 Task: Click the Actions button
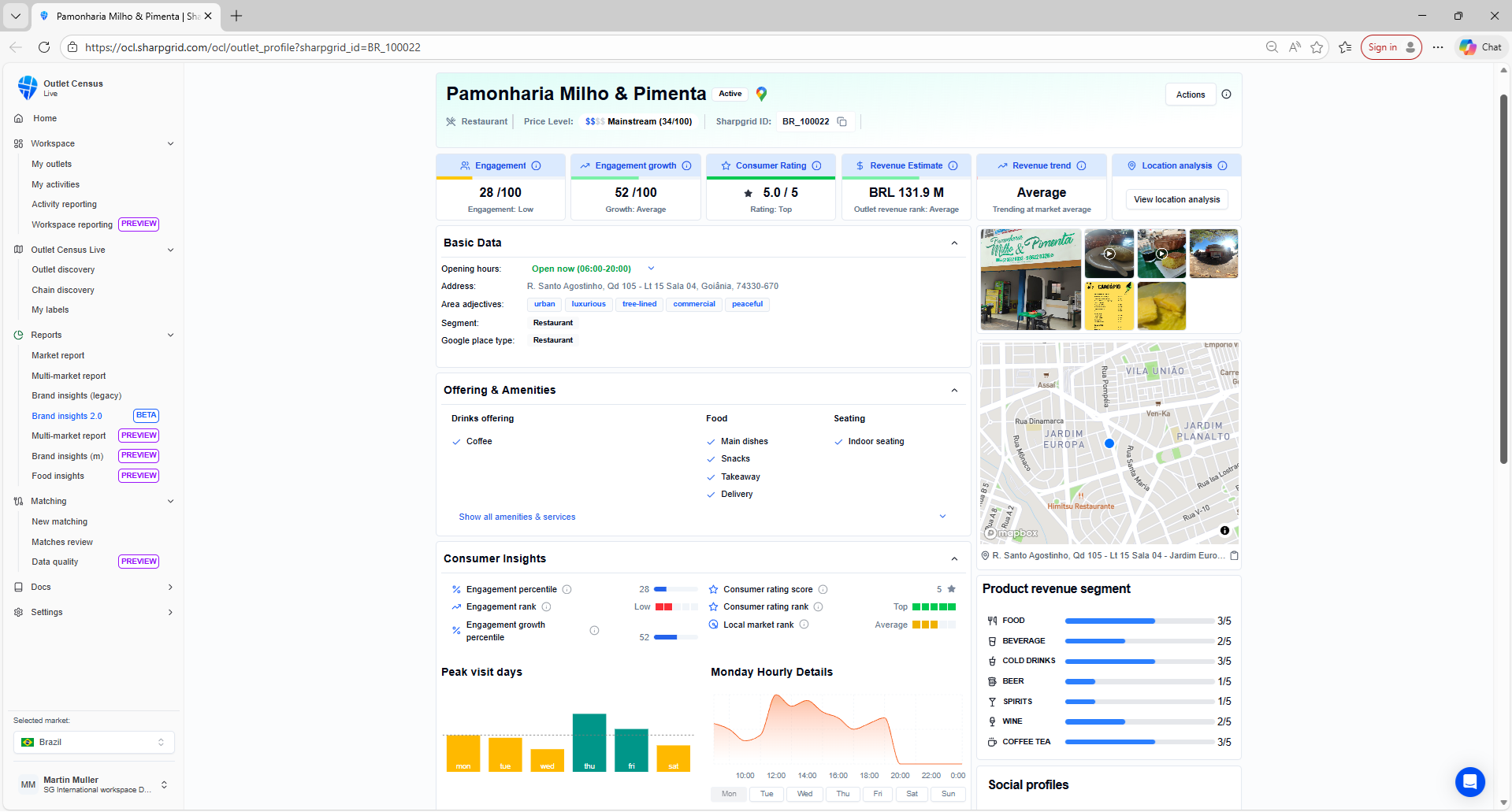tap(1190, 95)
